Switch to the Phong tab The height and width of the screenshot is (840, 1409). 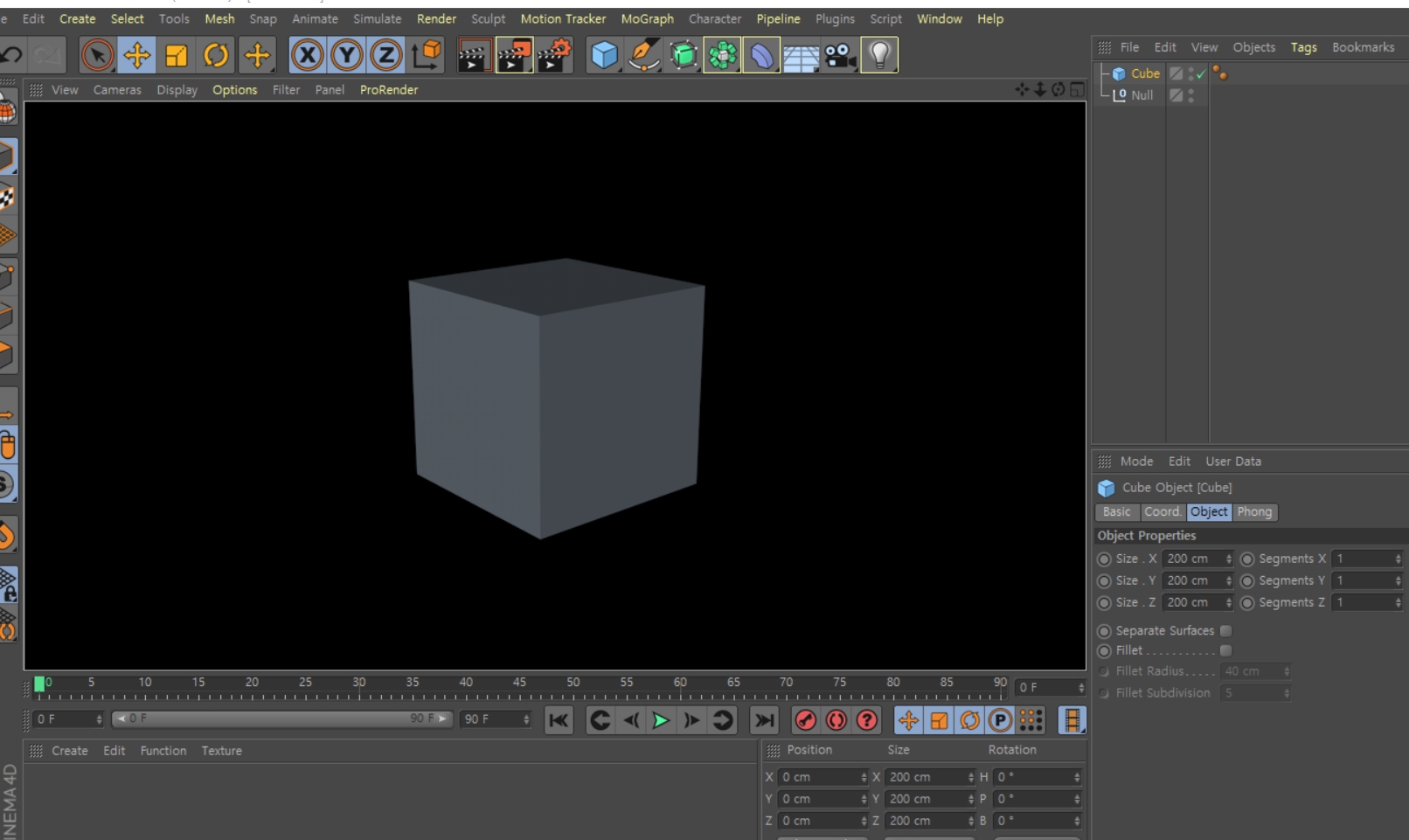tap(1254, 512)
